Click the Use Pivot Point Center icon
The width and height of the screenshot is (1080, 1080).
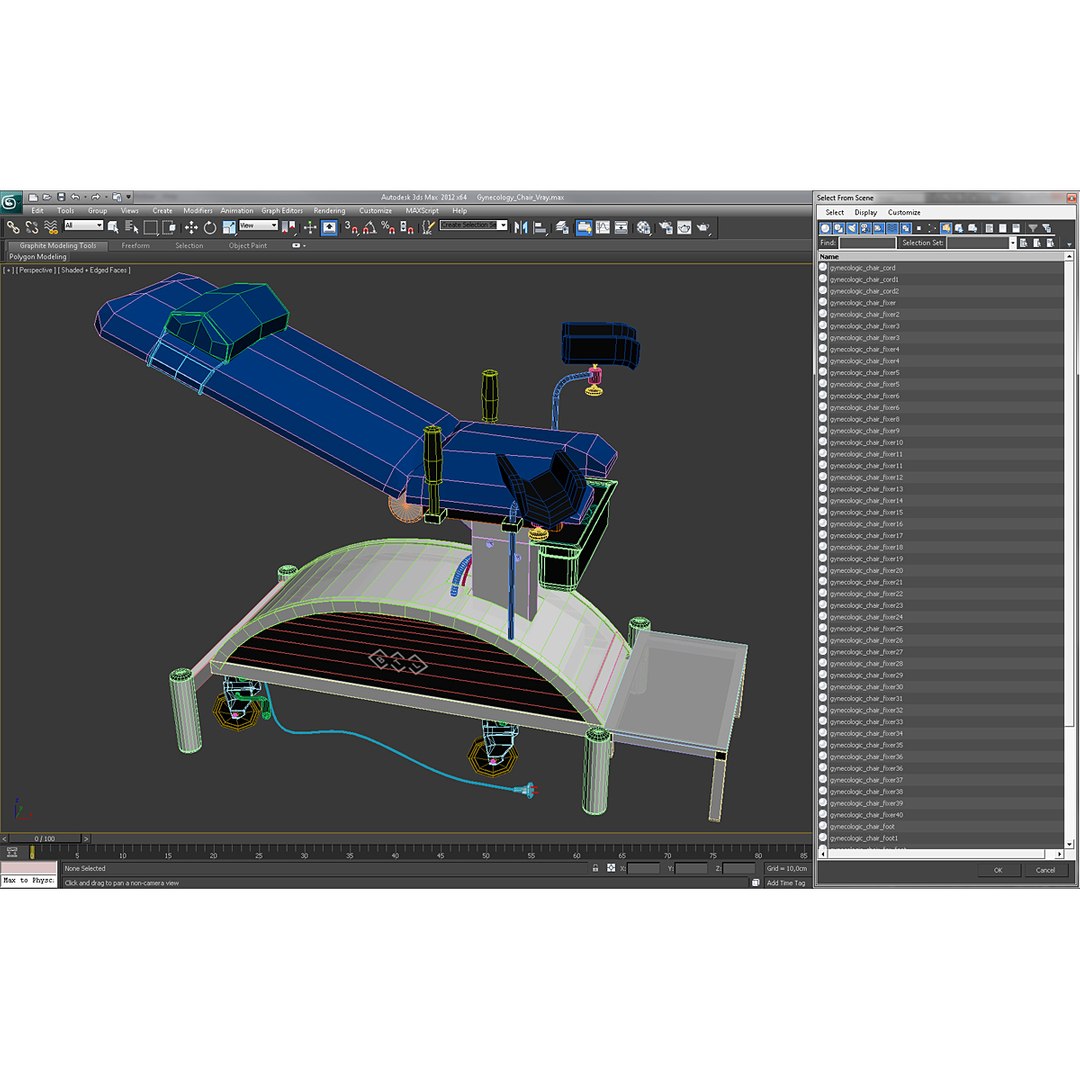(x=289, y=227)
